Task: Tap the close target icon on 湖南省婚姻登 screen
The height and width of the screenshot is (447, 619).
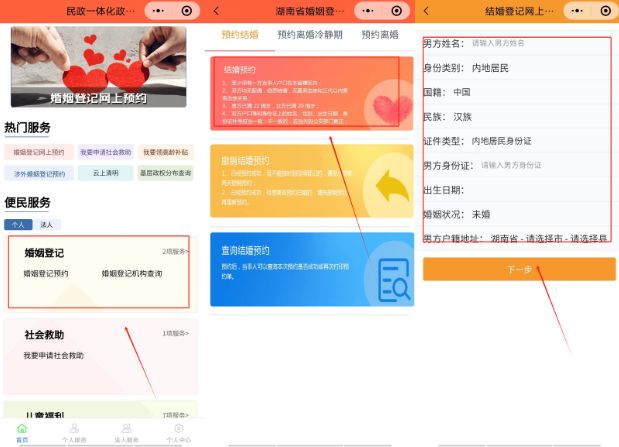Action: (396, 11)
